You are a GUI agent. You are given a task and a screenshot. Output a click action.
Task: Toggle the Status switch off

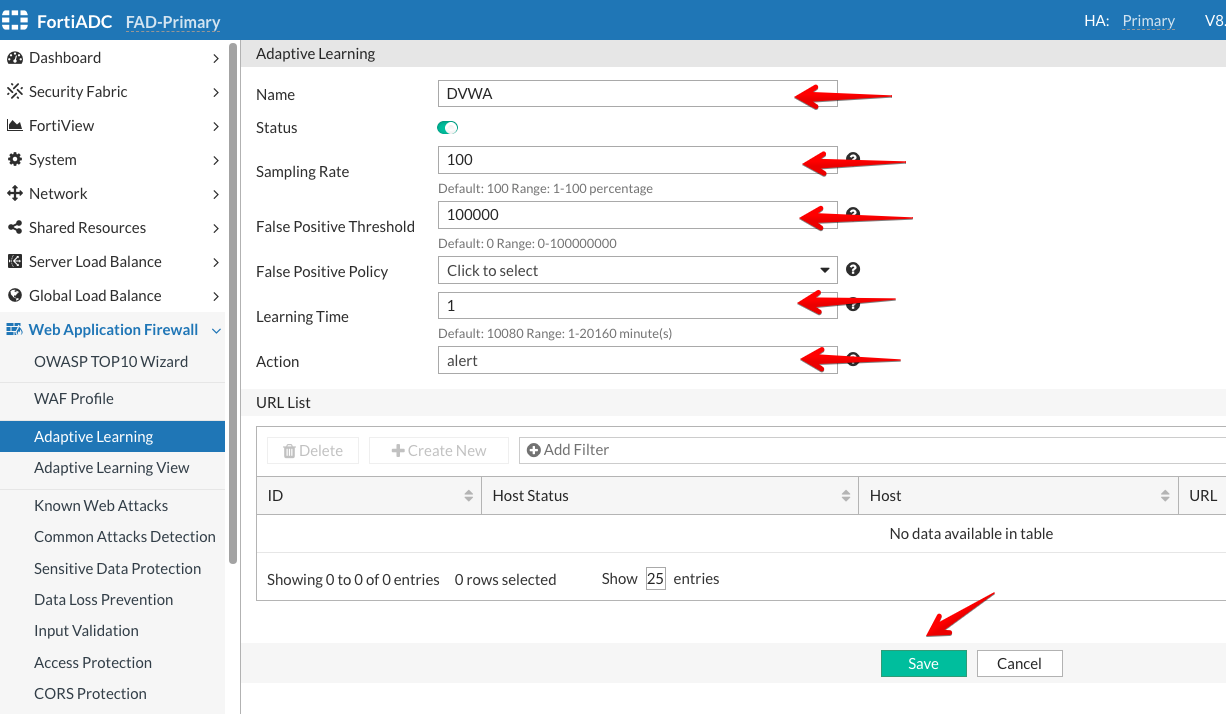coord(447,128)
